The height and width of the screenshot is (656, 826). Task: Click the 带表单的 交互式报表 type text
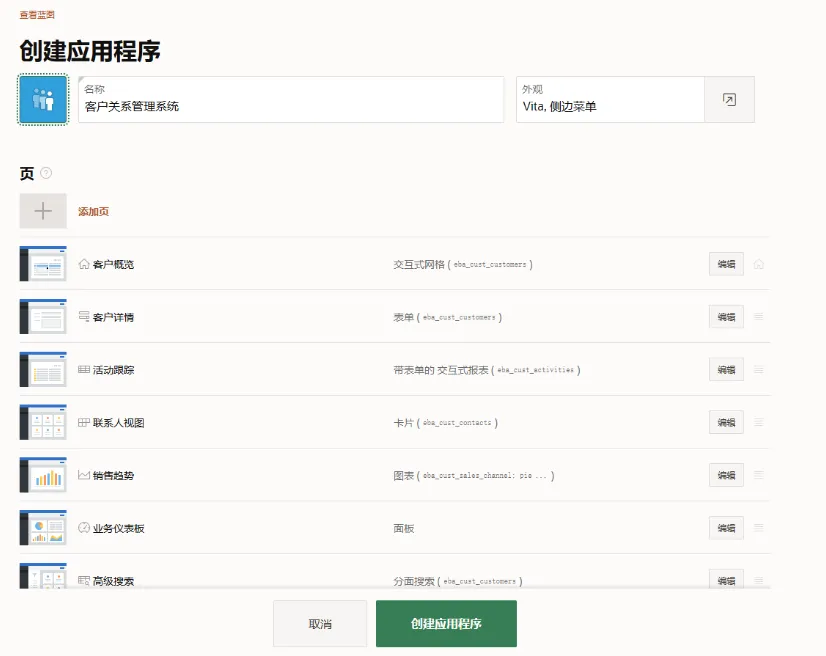pos(441,370)
